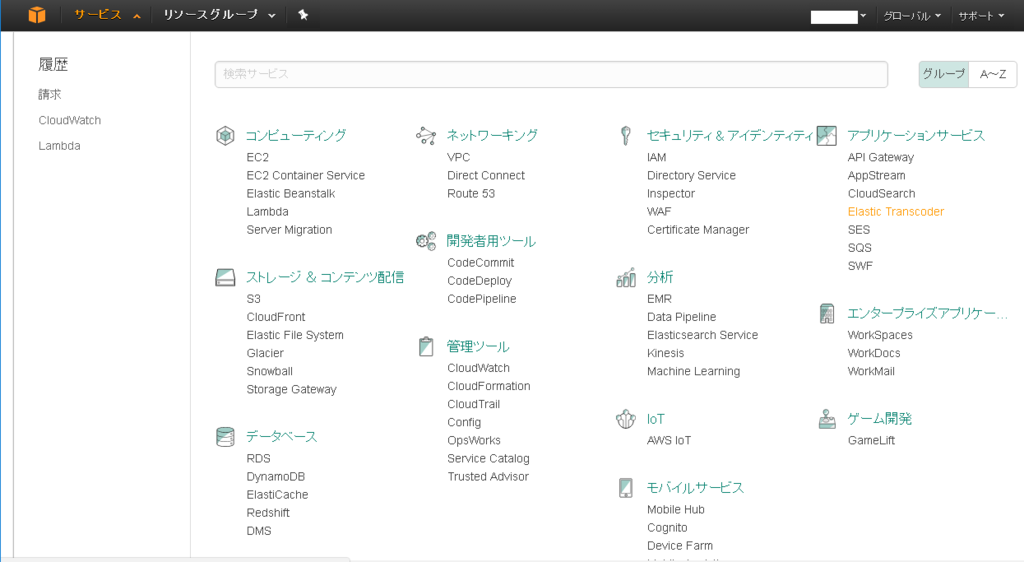Open Trusted Advisor

click(x=488, y=477)
